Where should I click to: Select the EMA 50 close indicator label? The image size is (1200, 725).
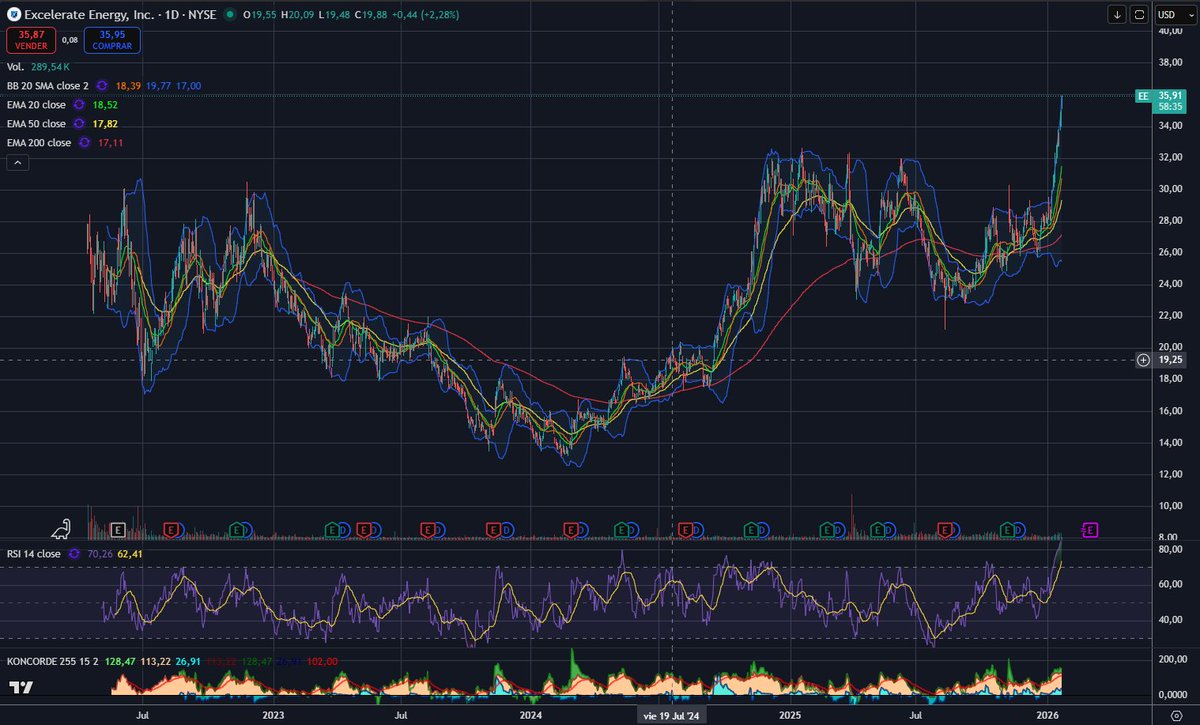tap(36, 124)
